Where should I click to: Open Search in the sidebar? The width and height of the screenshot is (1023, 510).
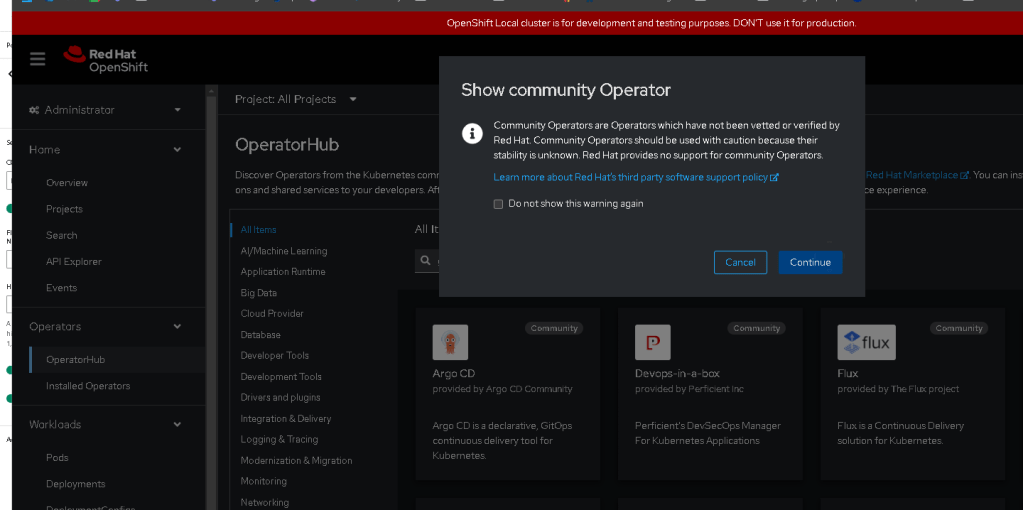(61, 235)
